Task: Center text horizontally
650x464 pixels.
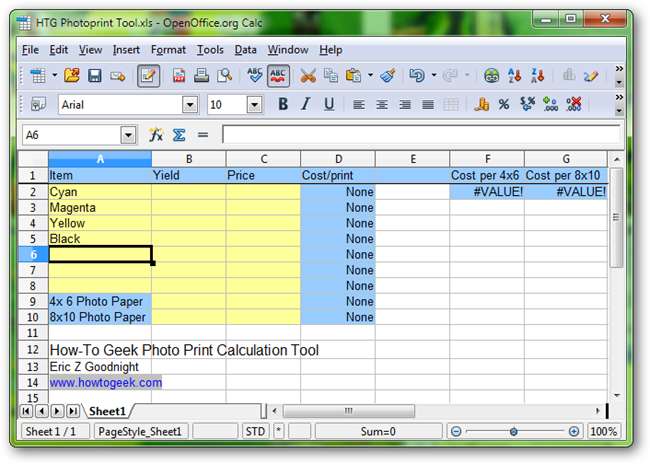Action: [382, 105]
